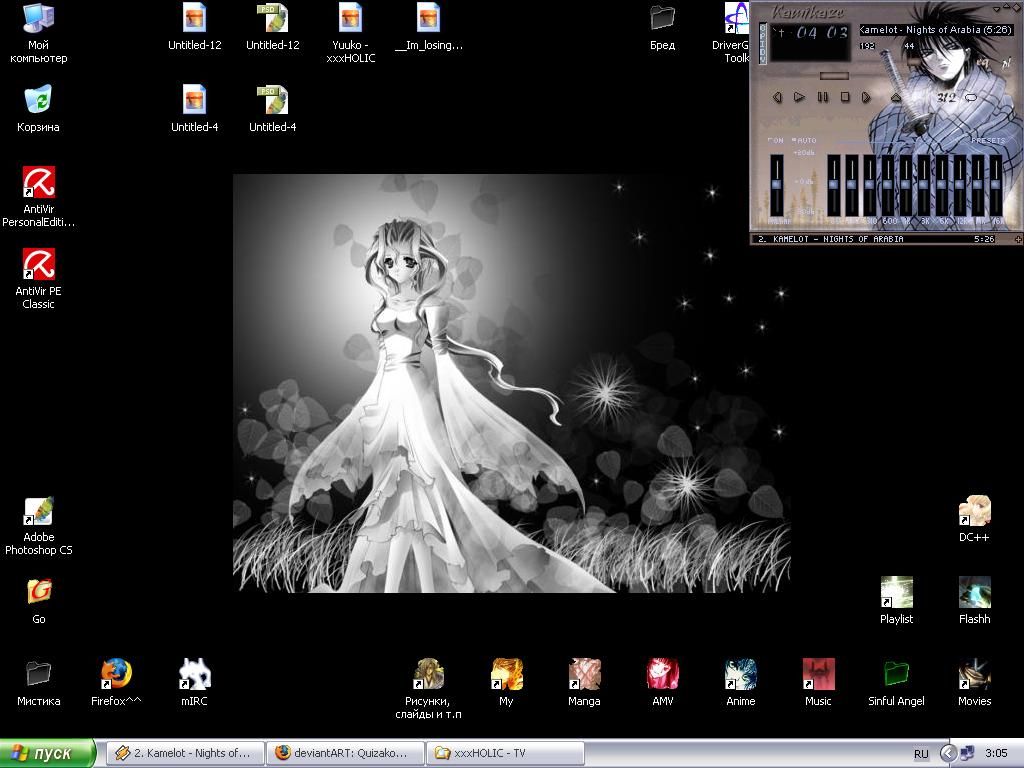The width and height of the screenshot is (1024, 768).
Task: Open the Мистика folder icon
Action: coord(38,683)
